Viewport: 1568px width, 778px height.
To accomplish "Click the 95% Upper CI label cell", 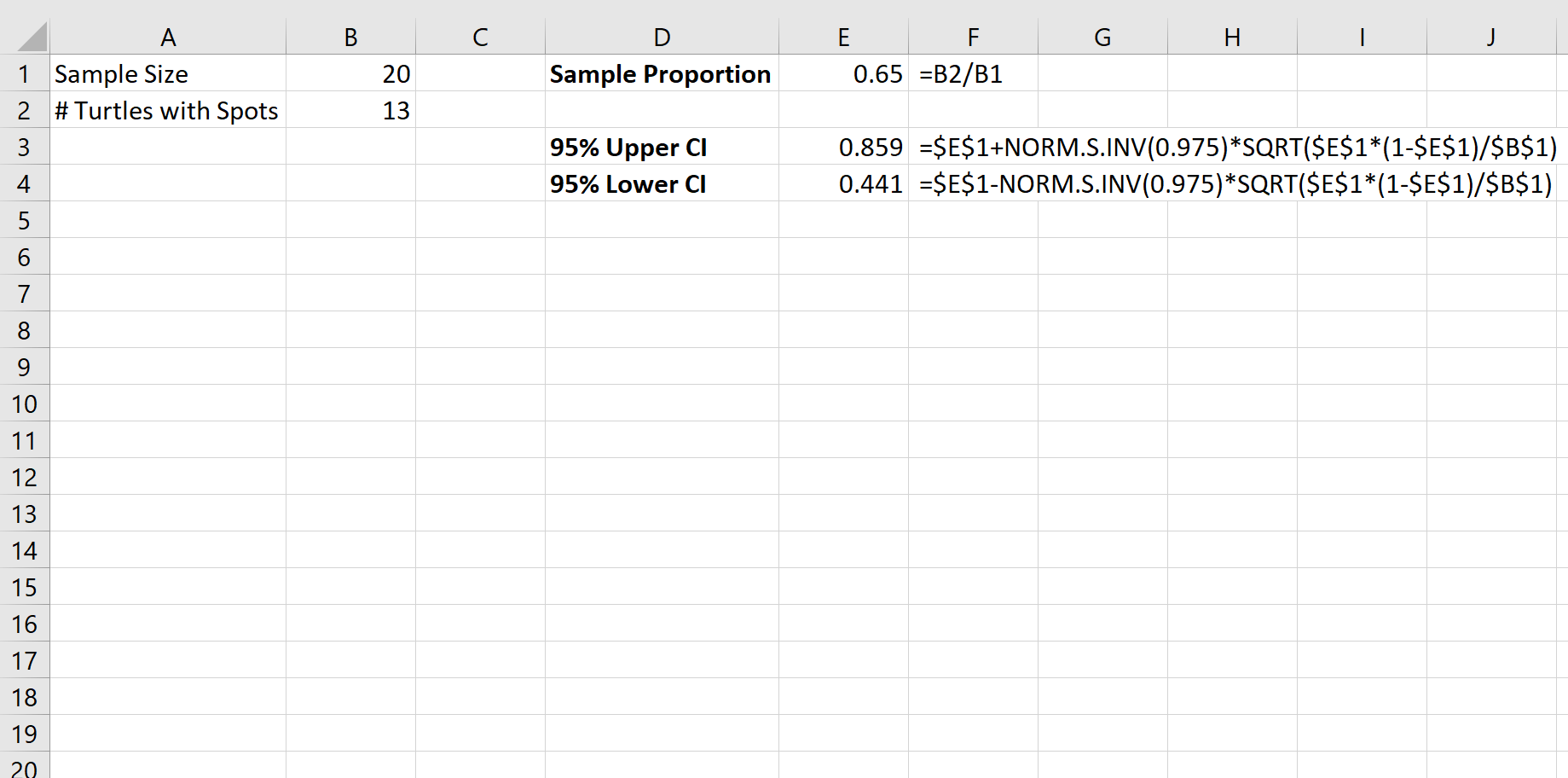I will pyautogui.click(x=662, y=147).
